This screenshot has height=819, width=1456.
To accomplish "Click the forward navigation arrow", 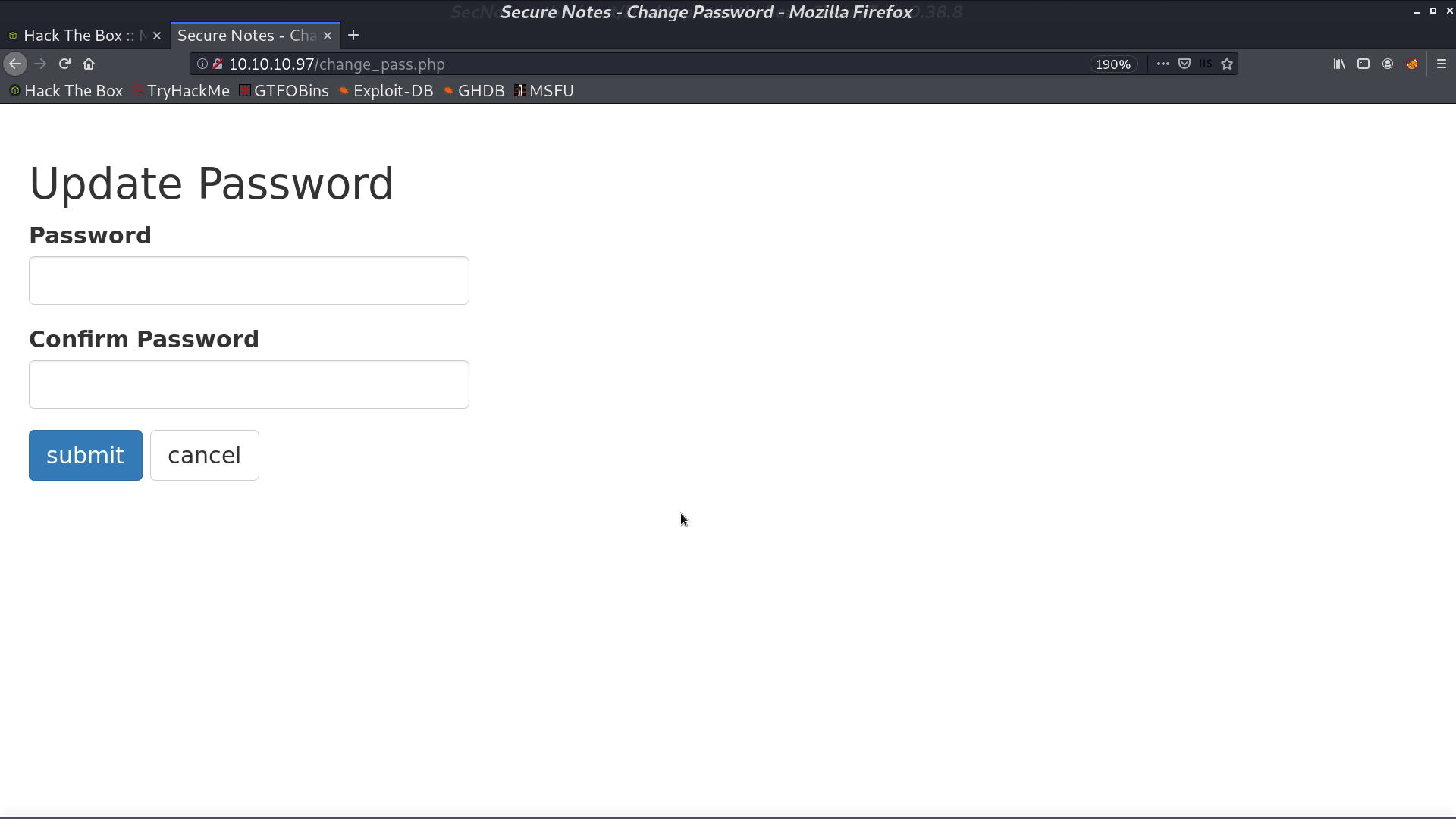I will [x=40, y=64].
